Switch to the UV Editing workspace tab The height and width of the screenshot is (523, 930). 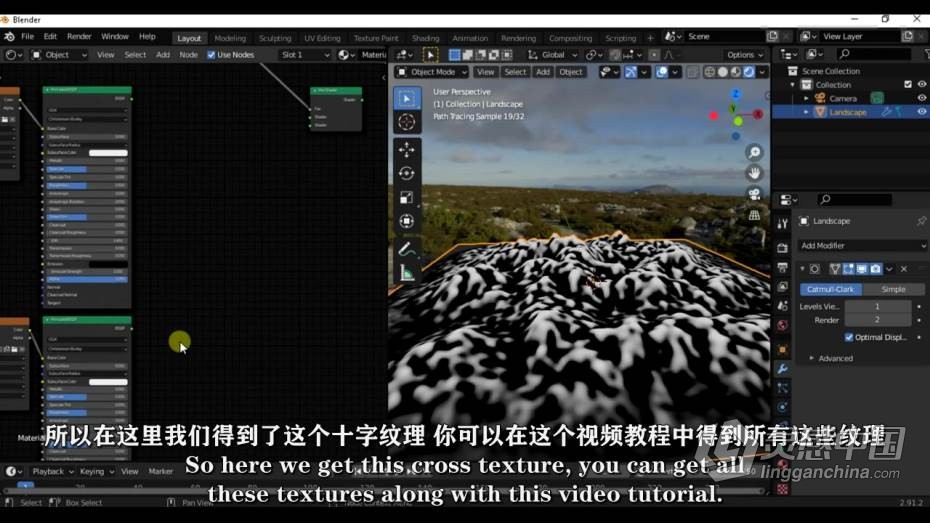tap(322, 38)
